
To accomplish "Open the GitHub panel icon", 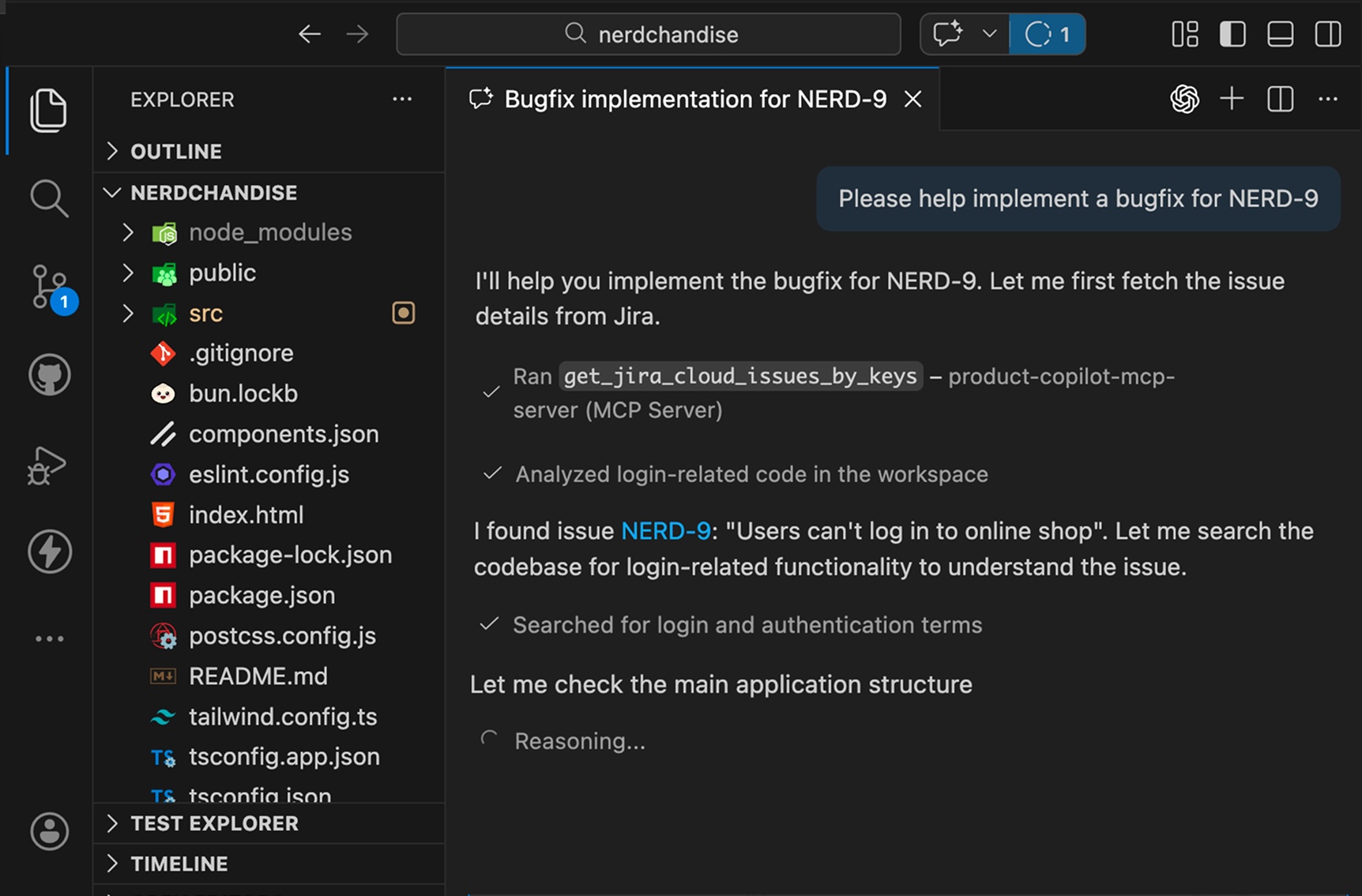I will click(x=49, y=375).
